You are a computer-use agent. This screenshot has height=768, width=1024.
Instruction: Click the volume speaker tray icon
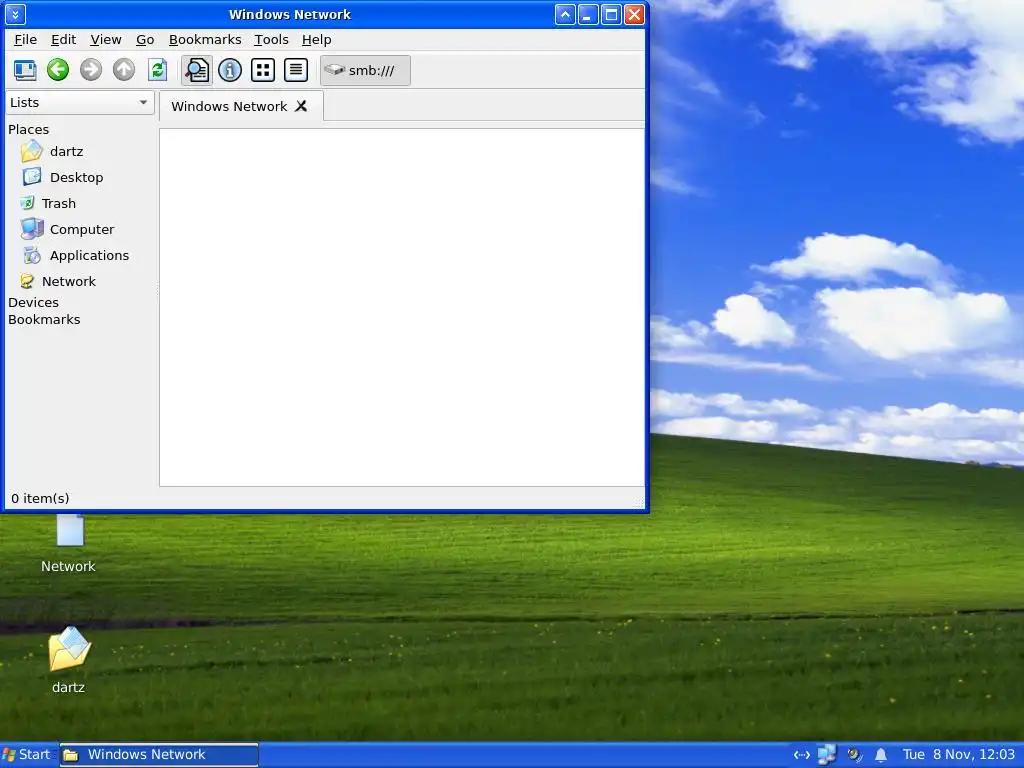pyautogui.click(x=854, y=755)
